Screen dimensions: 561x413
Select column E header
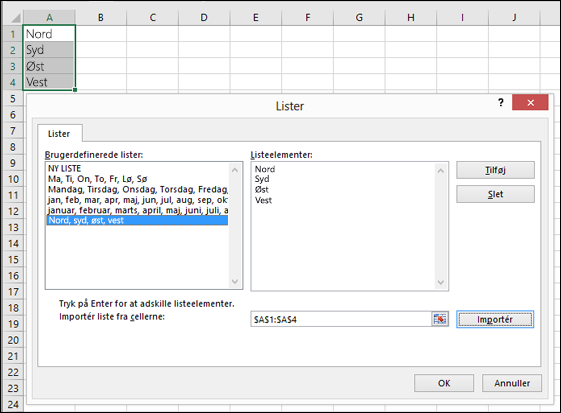(x=256, y=17)
